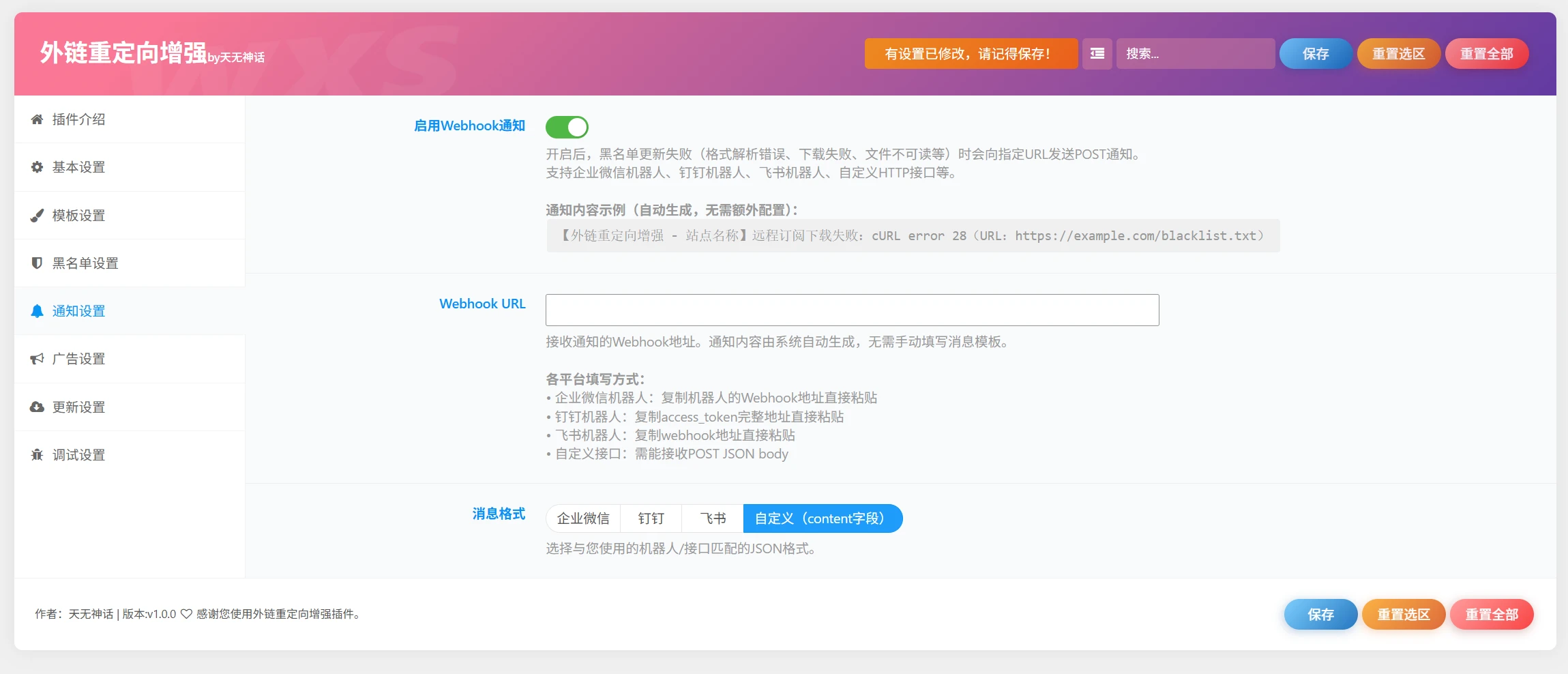
Task: Click the bug icon beside 调试设置
Action: (37, 455)
